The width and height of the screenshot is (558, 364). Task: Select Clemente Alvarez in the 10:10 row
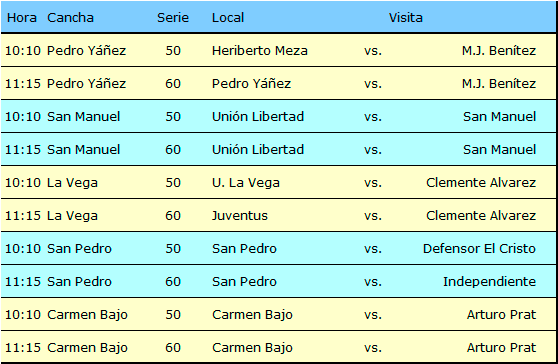481,183
